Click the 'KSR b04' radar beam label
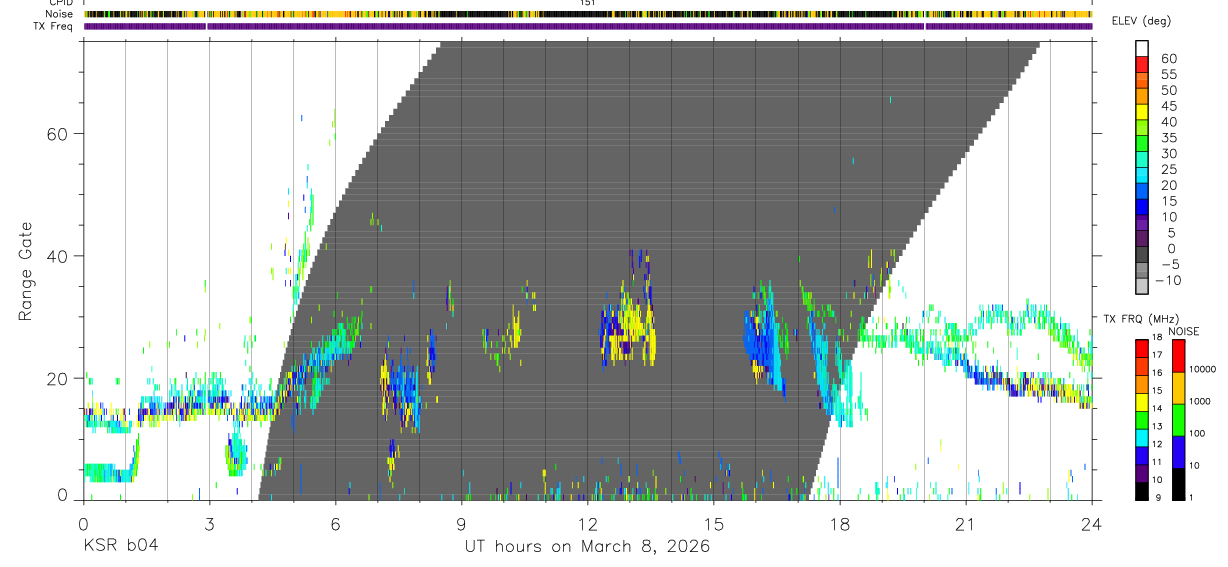The height and width of the screenshot is (567, 1228). (120, 546)
